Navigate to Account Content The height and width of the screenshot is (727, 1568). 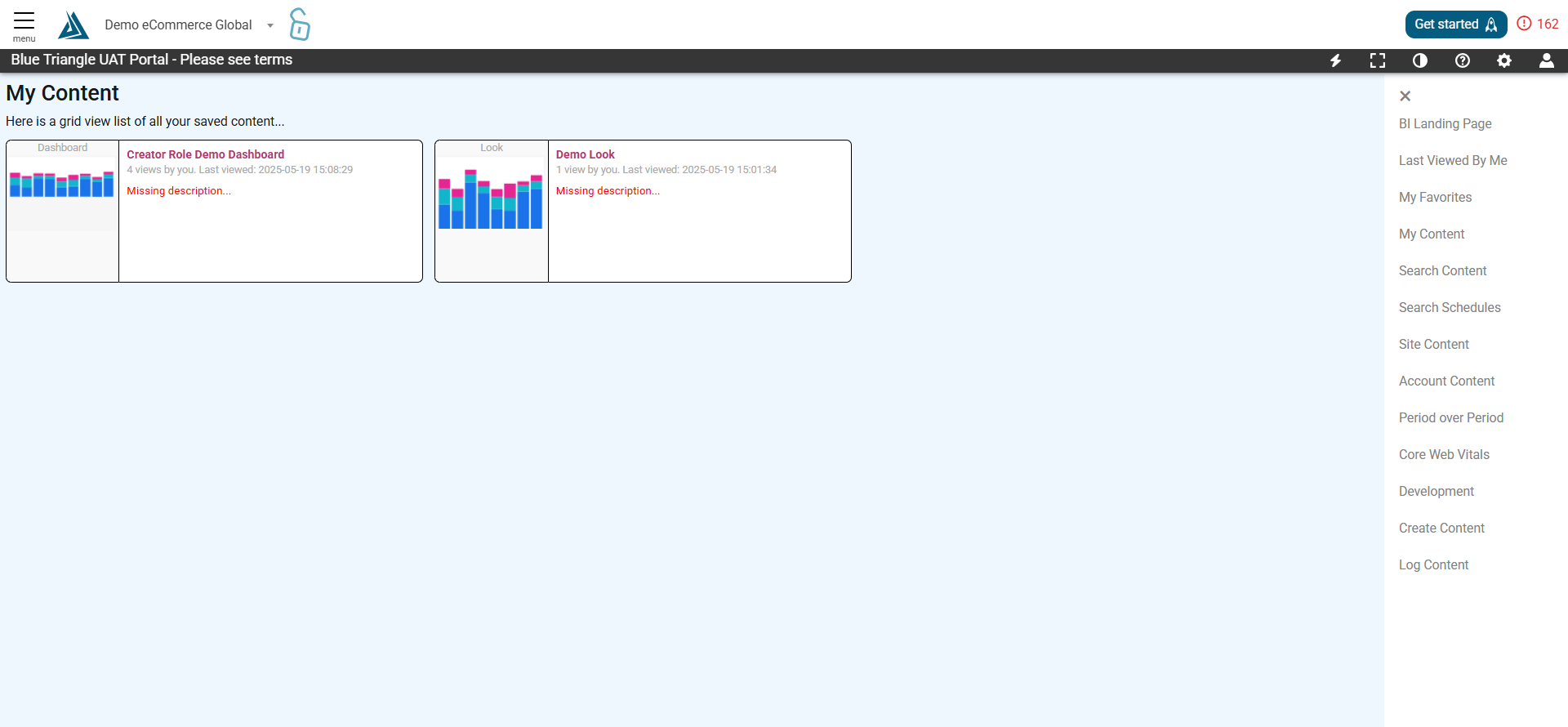click(x=1446, y=381)
